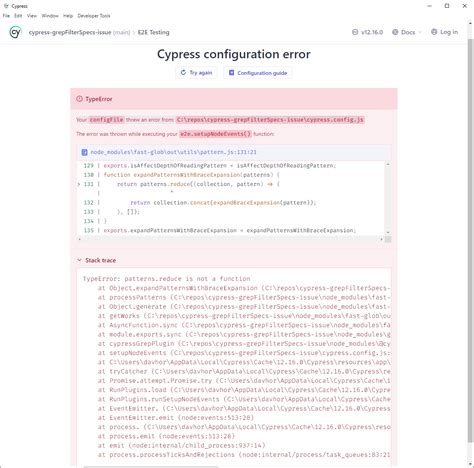The height and width of the screenshot is (468, 474).
Task: Minimize the Cypress window
Action: coord(430,6)
